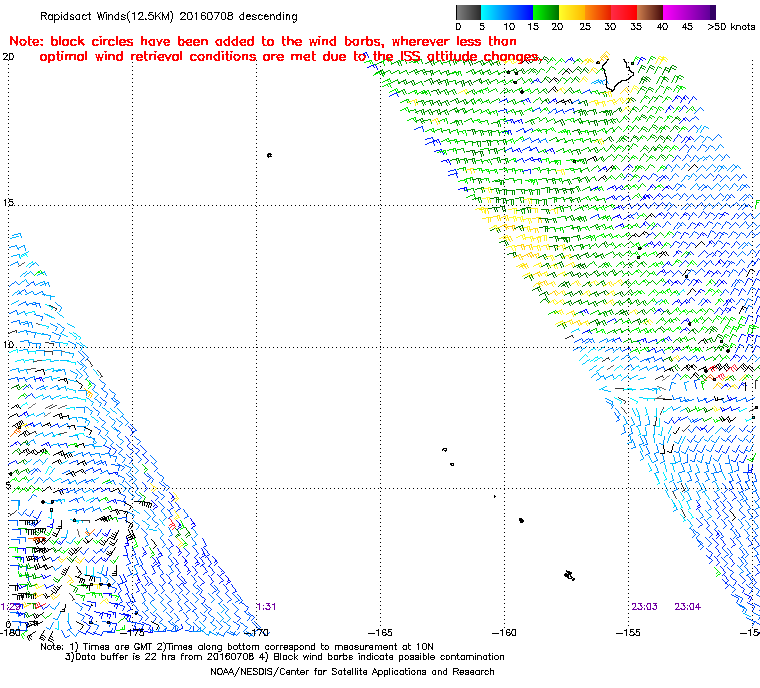Click the longitude axis label "-170"
This screenshot has height=688, width=760.
[256, 633]
